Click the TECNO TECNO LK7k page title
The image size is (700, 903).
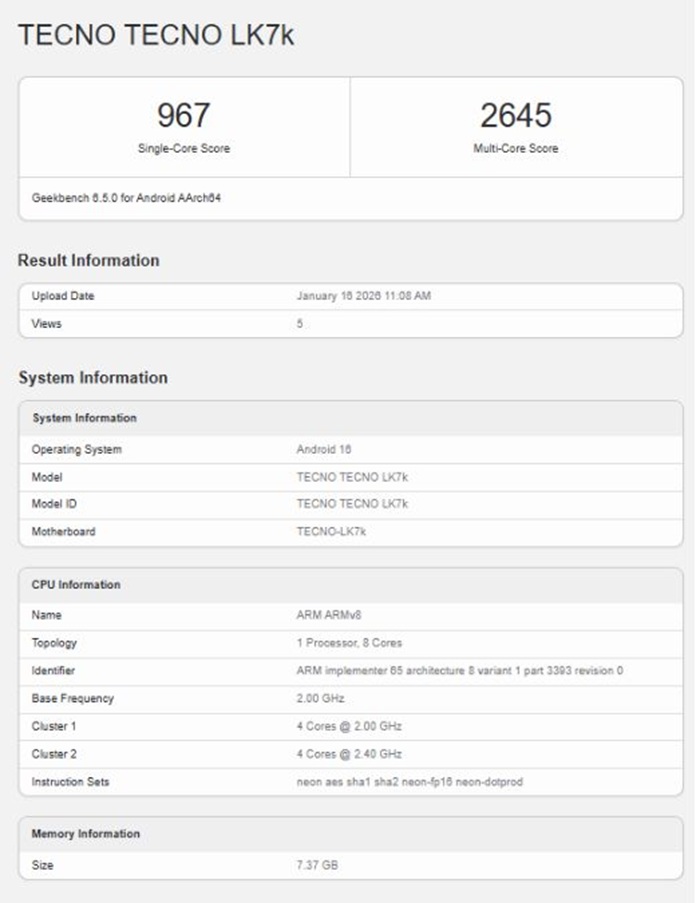pyautogui.click(x=156, y=35)
